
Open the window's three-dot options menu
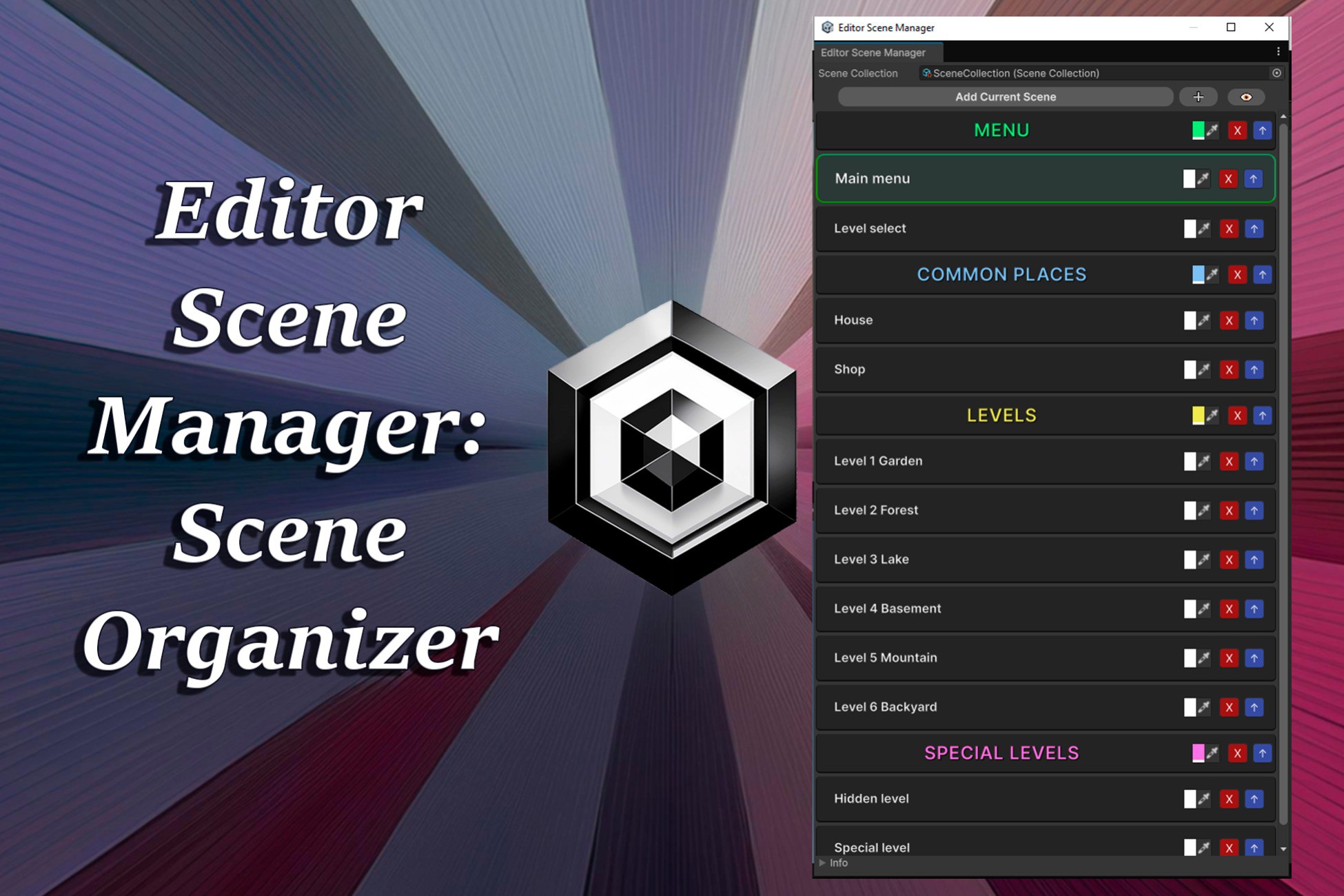click(1278, 52)
